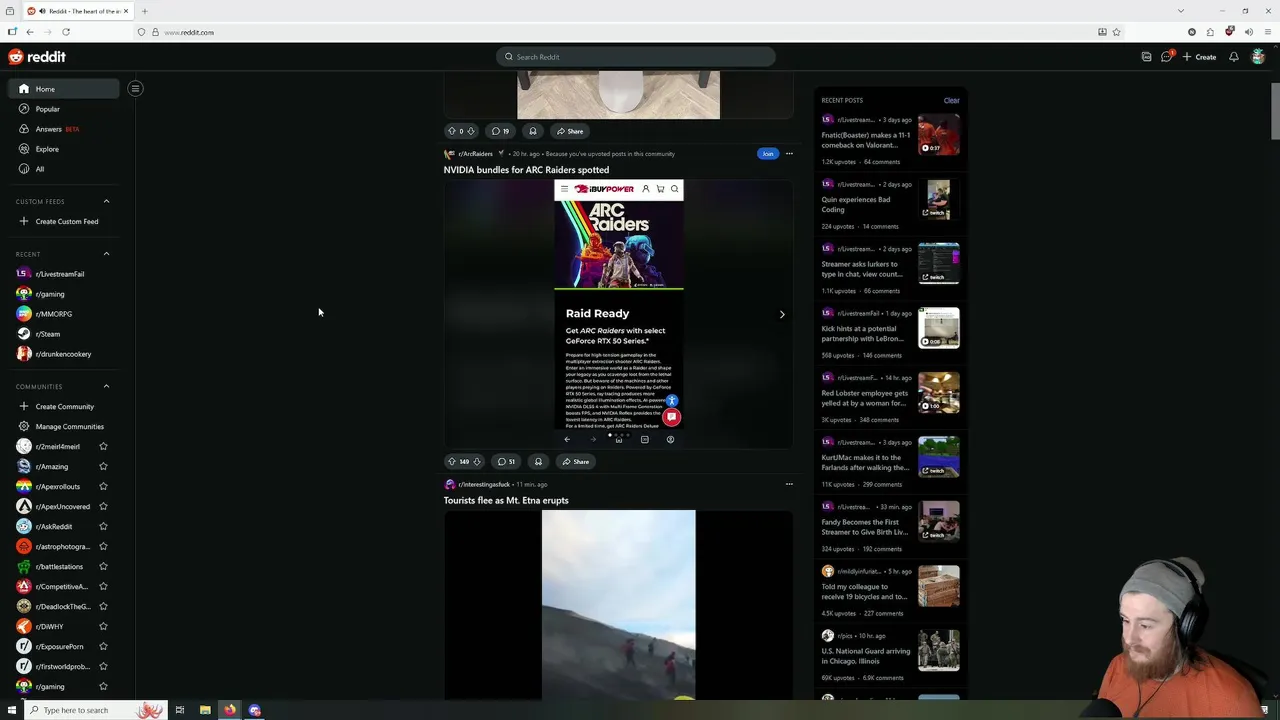Open the U.S. National Guard recent post thumbnail
The width and height of the screenshot is (1280, 720).
click(938, 651)
